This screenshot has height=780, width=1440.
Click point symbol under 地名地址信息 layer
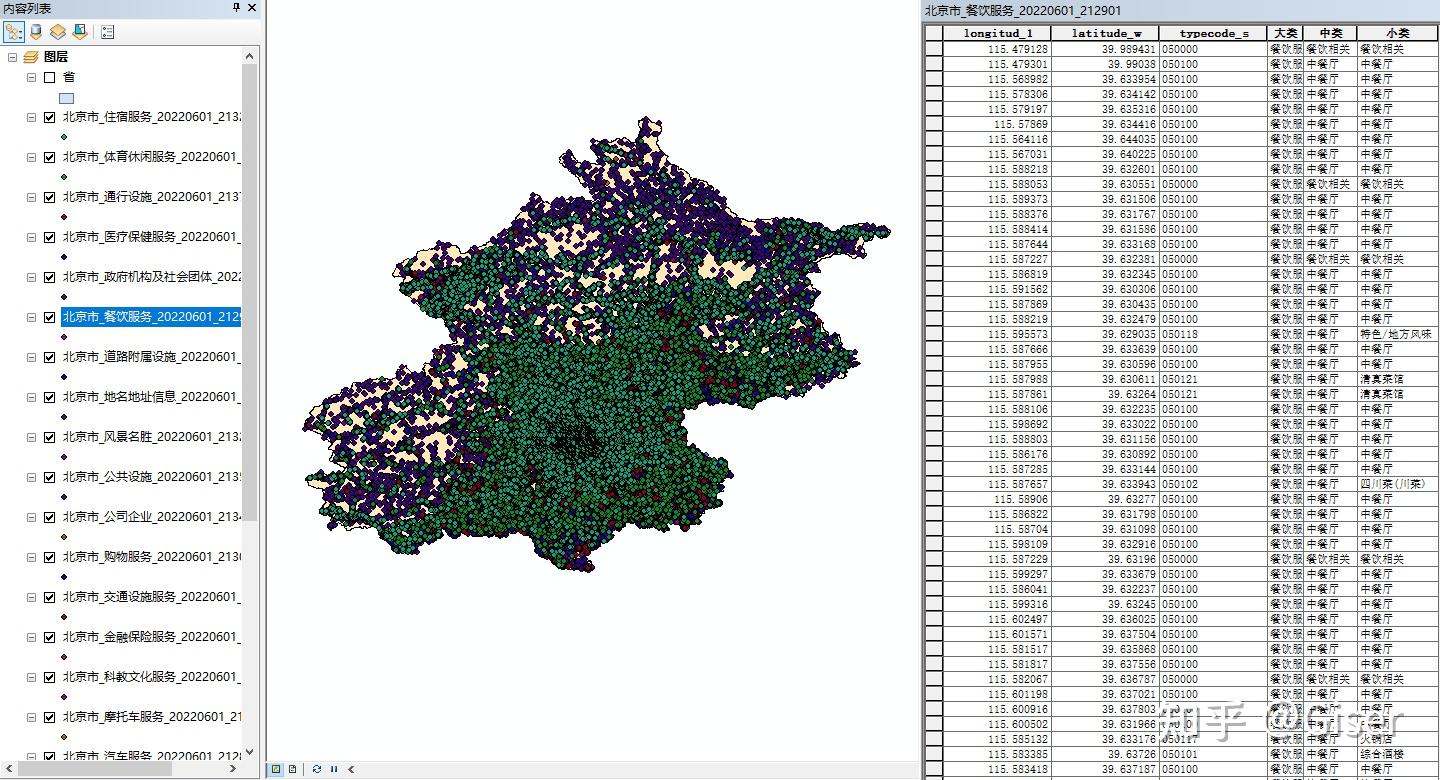click(65, 416)
